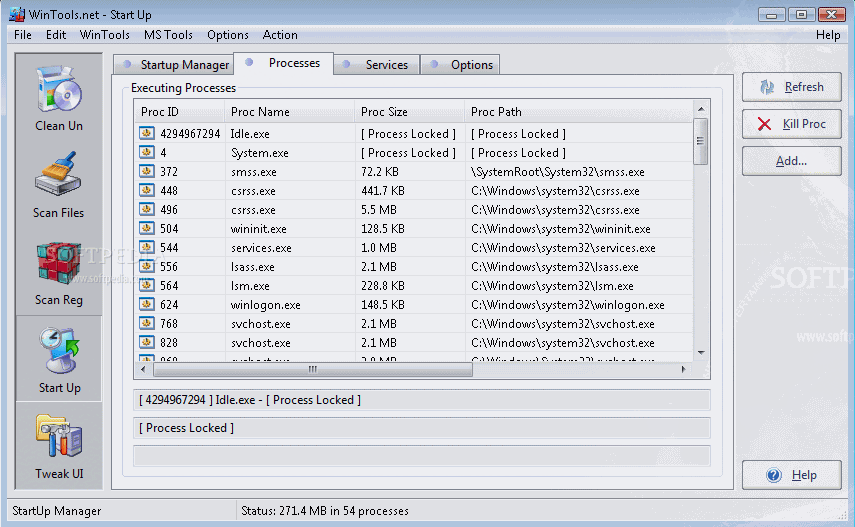Click the horizontal scrollbar right arrow
Image resolution: width=855 pixels, height=527 pixels.
click(684, 369)
